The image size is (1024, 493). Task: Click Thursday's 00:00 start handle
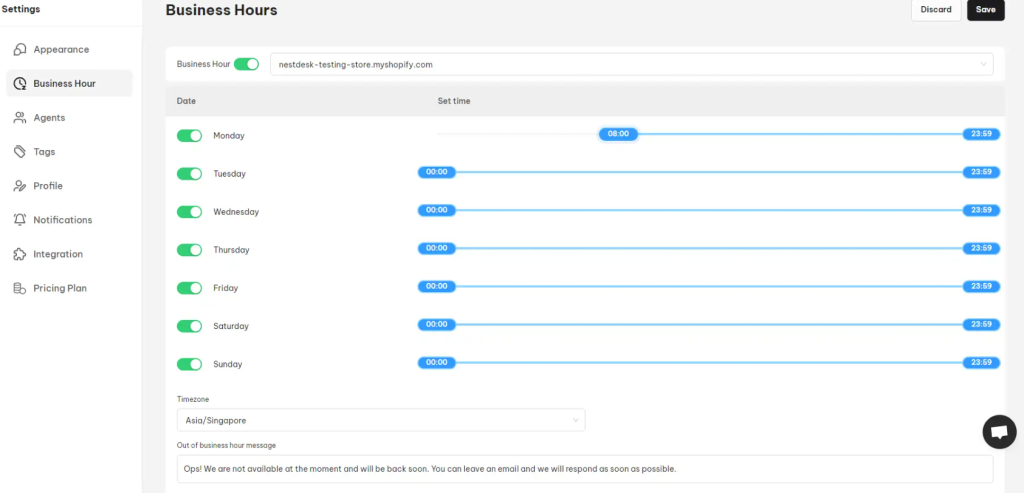[436, 248]
